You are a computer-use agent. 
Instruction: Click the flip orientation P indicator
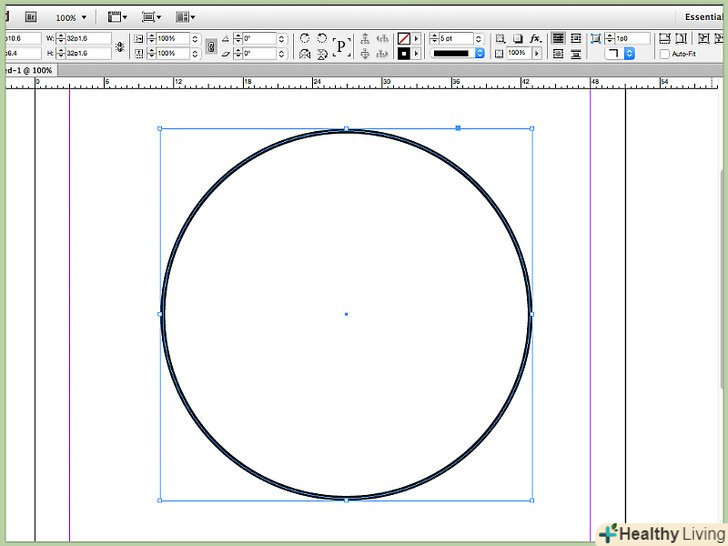341,46
